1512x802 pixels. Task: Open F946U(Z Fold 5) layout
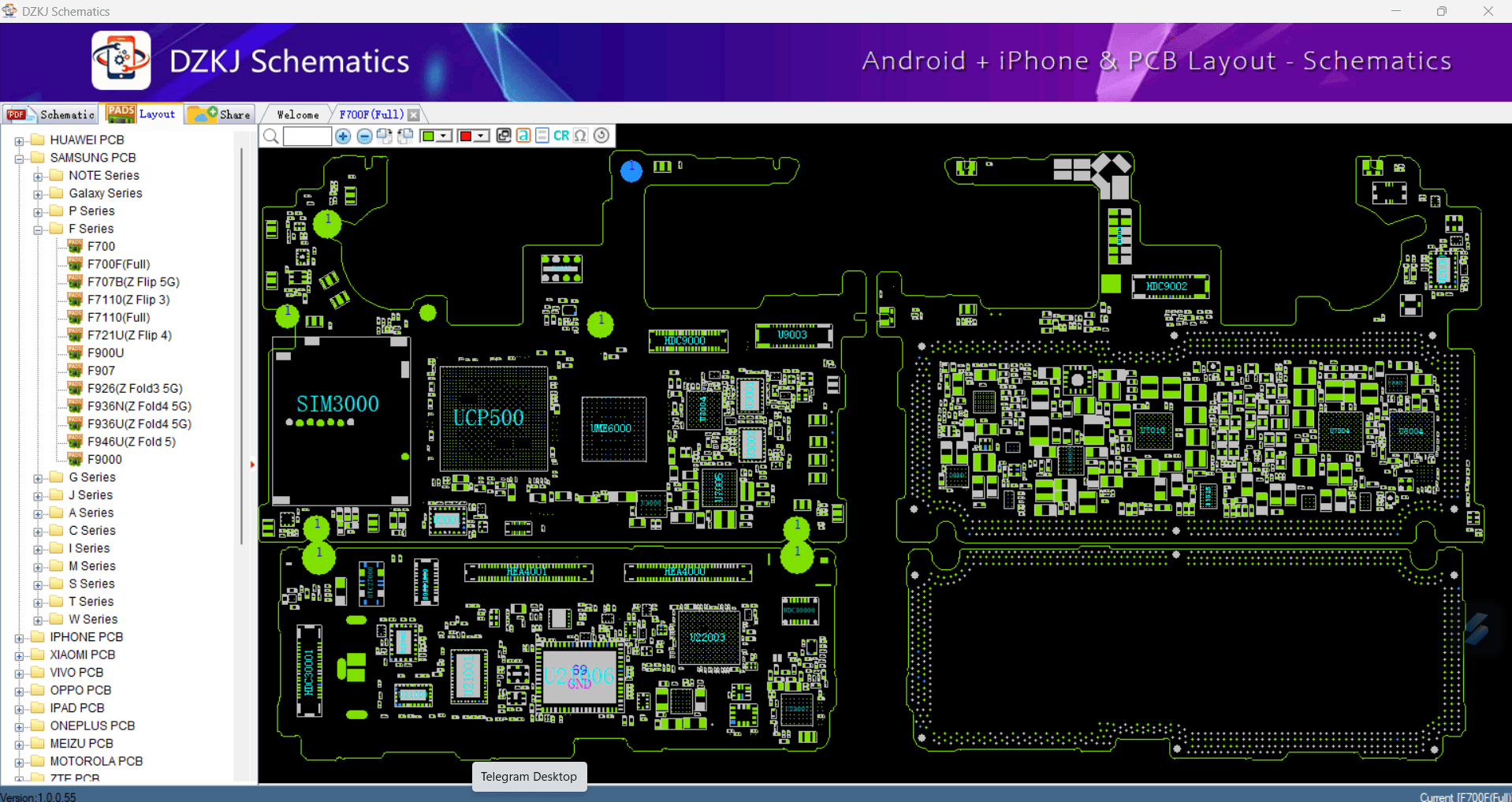coord(132,442)
